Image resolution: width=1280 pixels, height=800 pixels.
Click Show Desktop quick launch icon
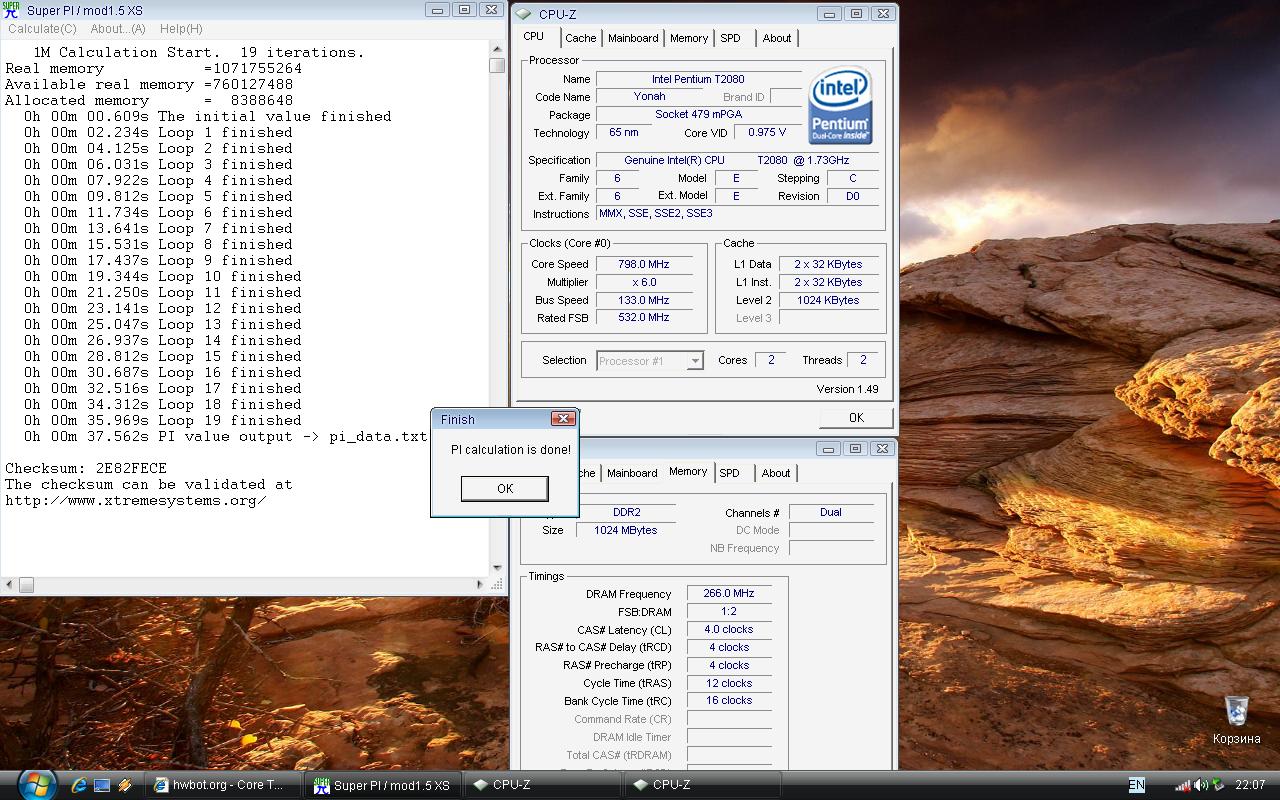102,785
